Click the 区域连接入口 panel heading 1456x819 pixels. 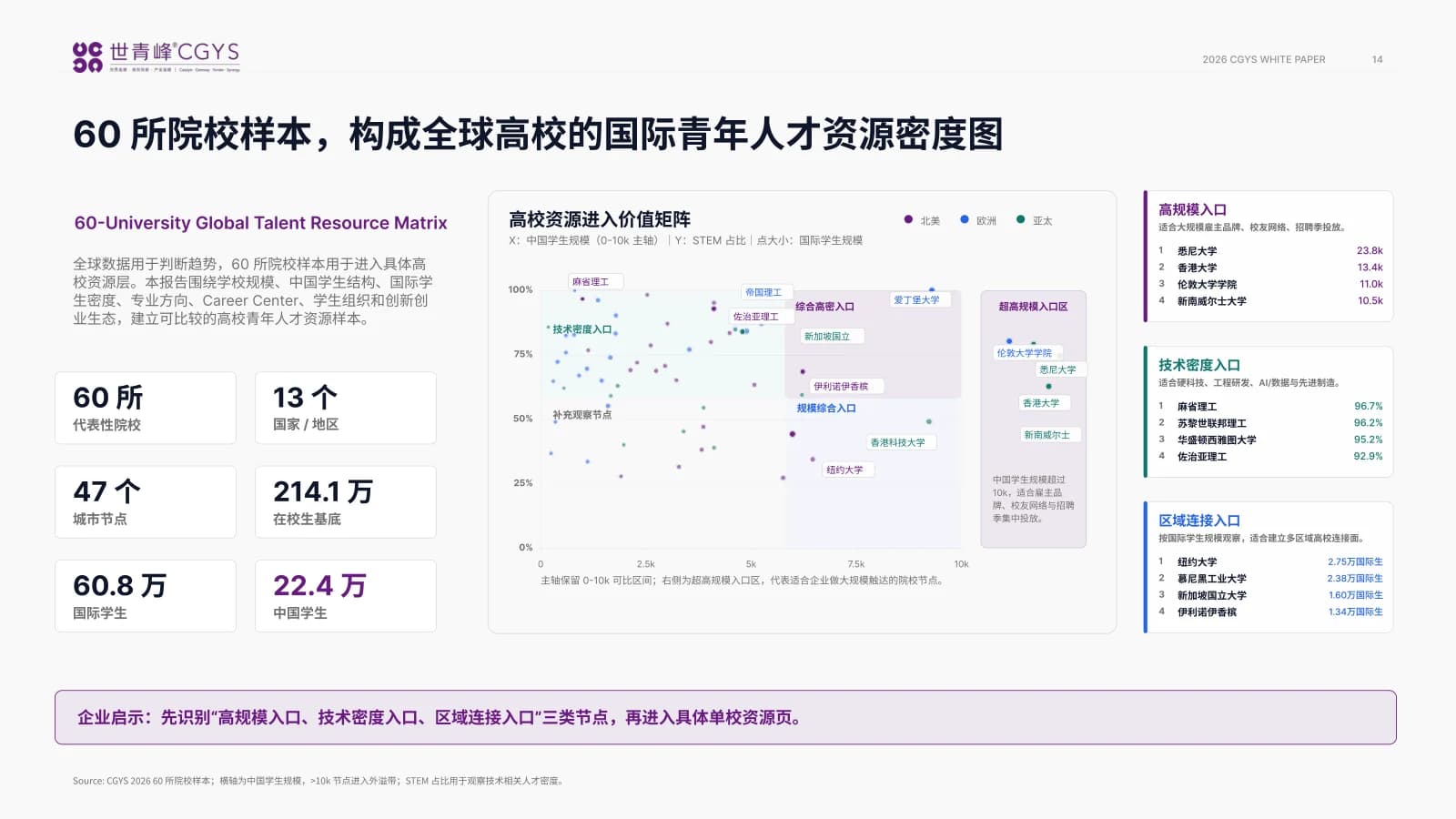point(1199,521)
